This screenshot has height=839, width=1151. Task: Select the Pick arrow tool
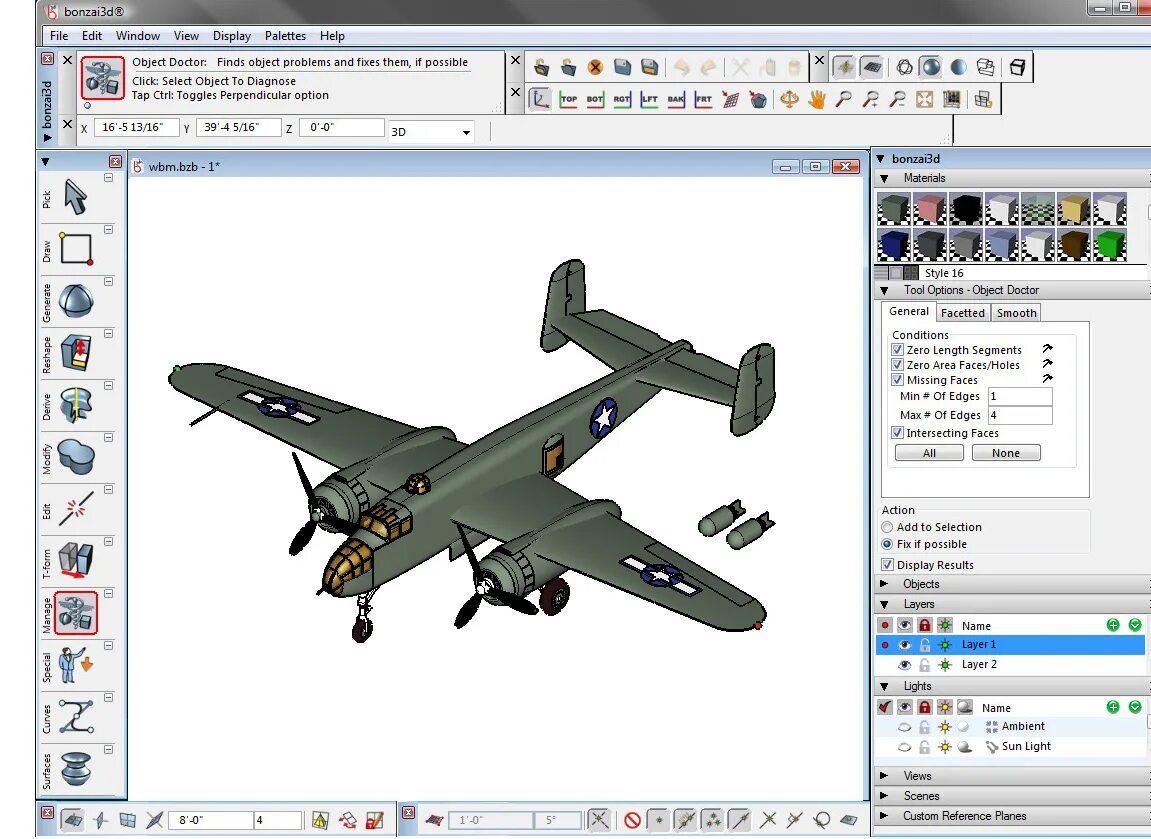pyautogui.click(x=76, y=197)
